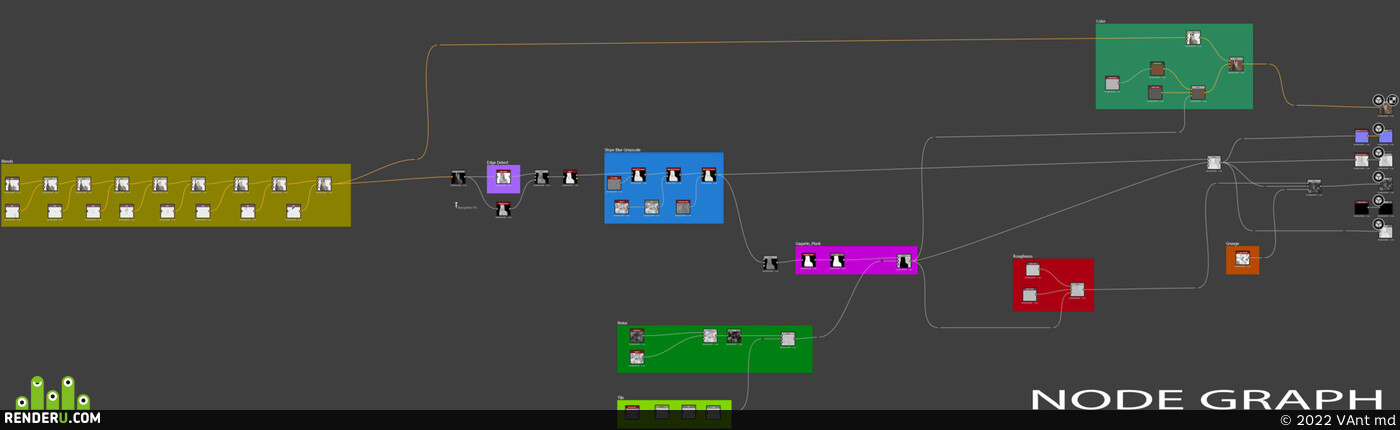
Task: Click the last blend node in Blends frame
Action: [324, 184]
